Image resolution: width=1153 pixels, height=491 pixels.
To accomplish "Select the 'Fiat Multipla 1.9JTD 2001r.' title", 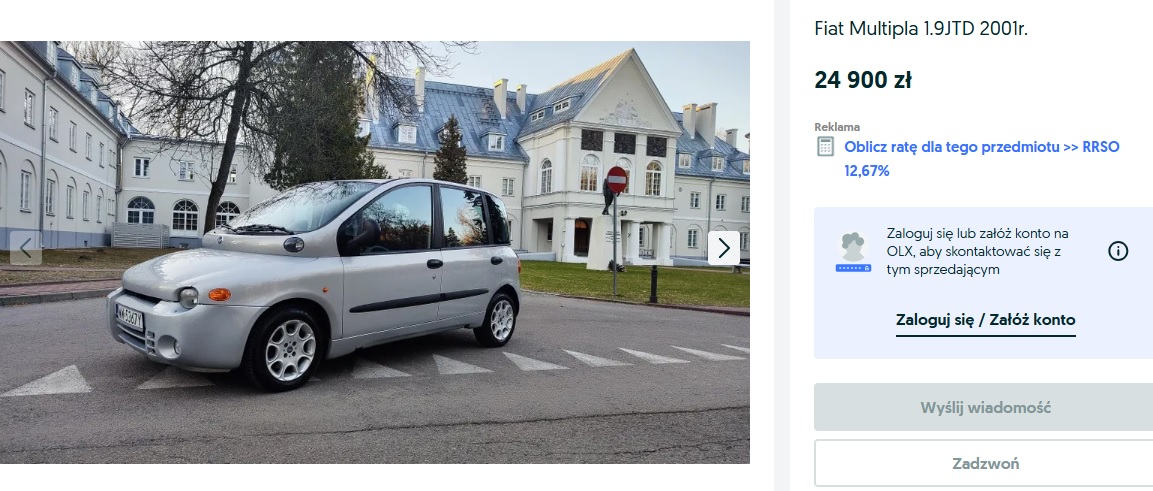I will [x=921, y=29].
